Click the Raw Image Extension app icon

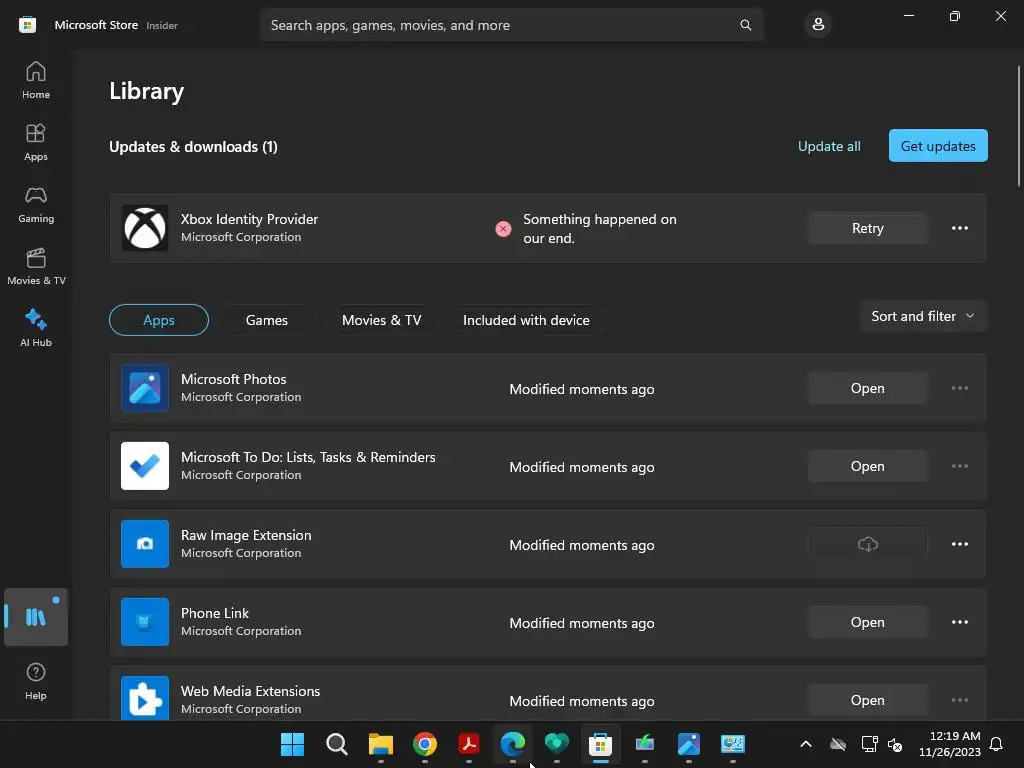(x=145, y=544)
